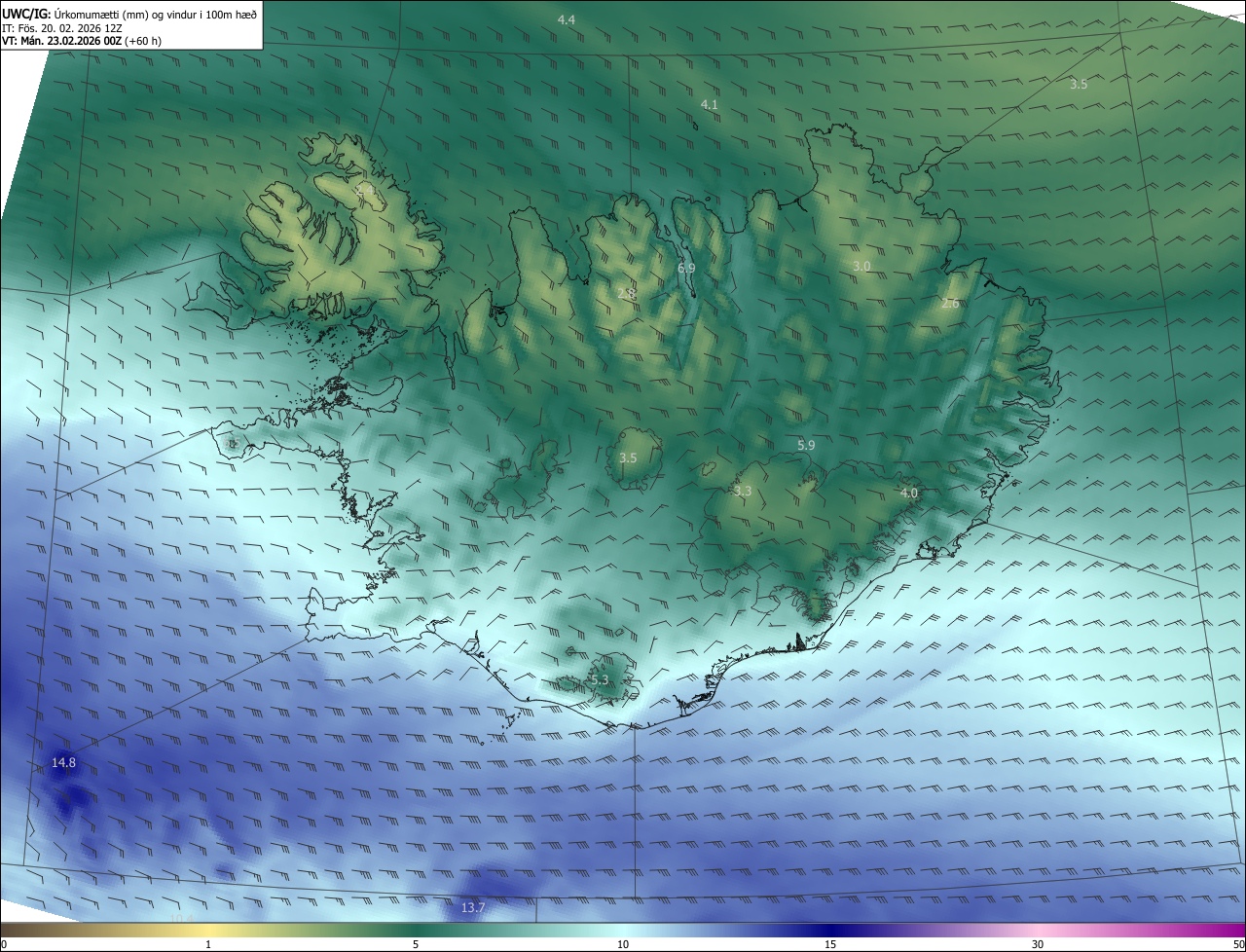The image size is (1246, 952).
Task: Click the "UWC/IG: Úrkomumætti (mm)" title line
Action: tap(130, 14)
